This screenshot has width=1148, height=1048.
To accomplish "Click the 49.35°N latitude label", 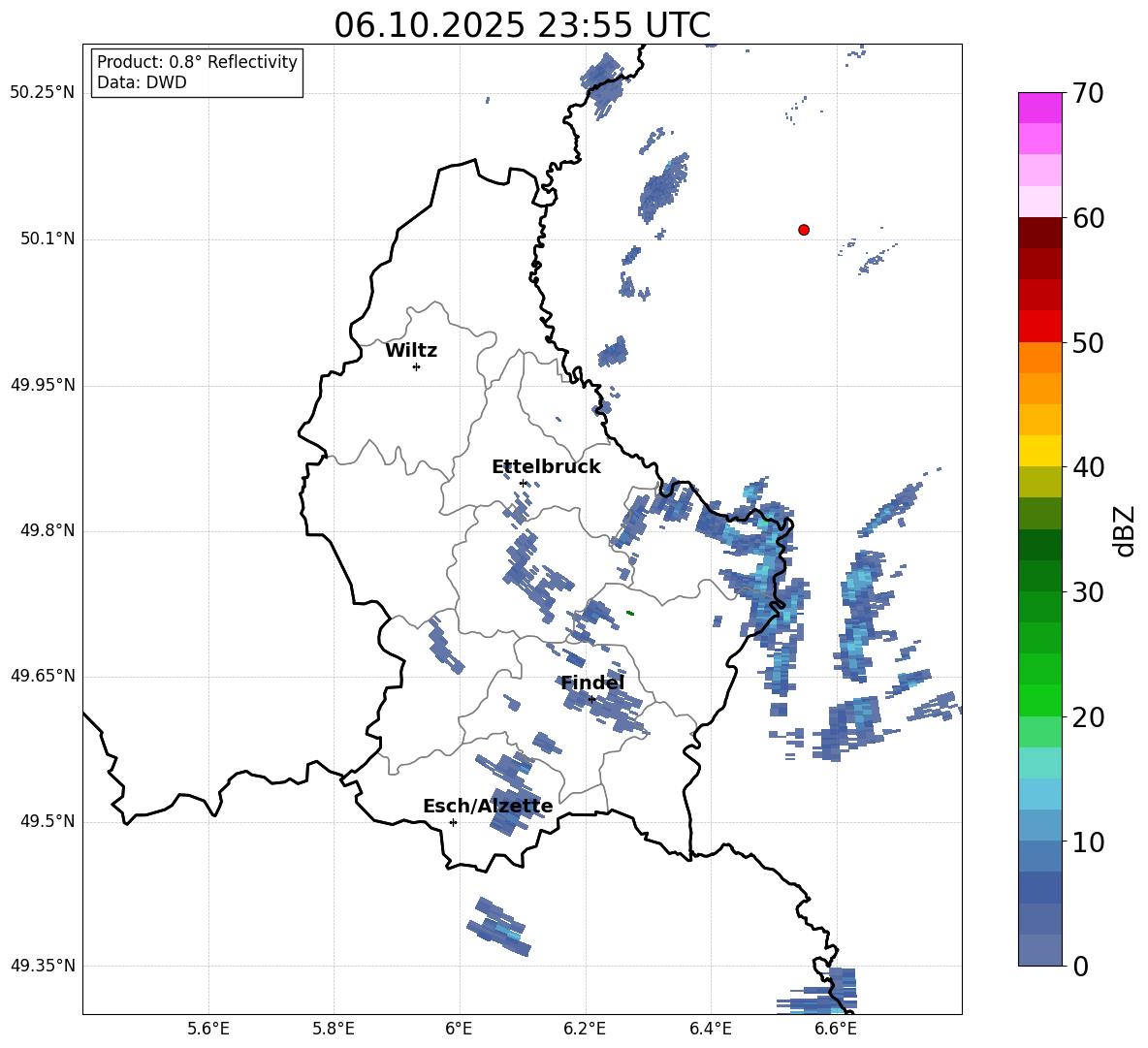I will click(x=43, y=966).
